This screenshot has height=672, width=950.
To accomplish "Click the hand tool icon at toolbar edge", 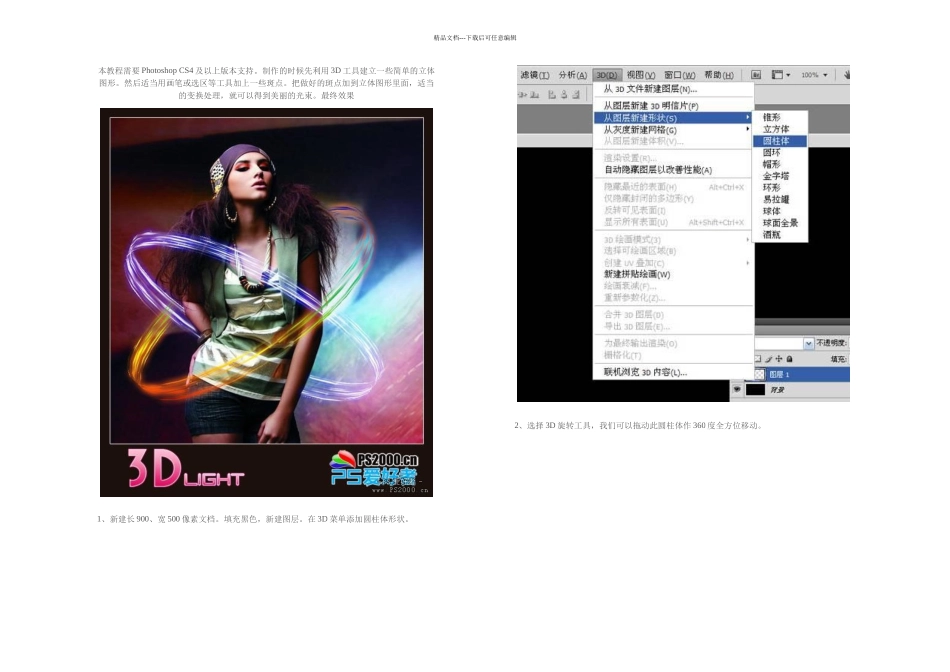I will coord(846,75).
